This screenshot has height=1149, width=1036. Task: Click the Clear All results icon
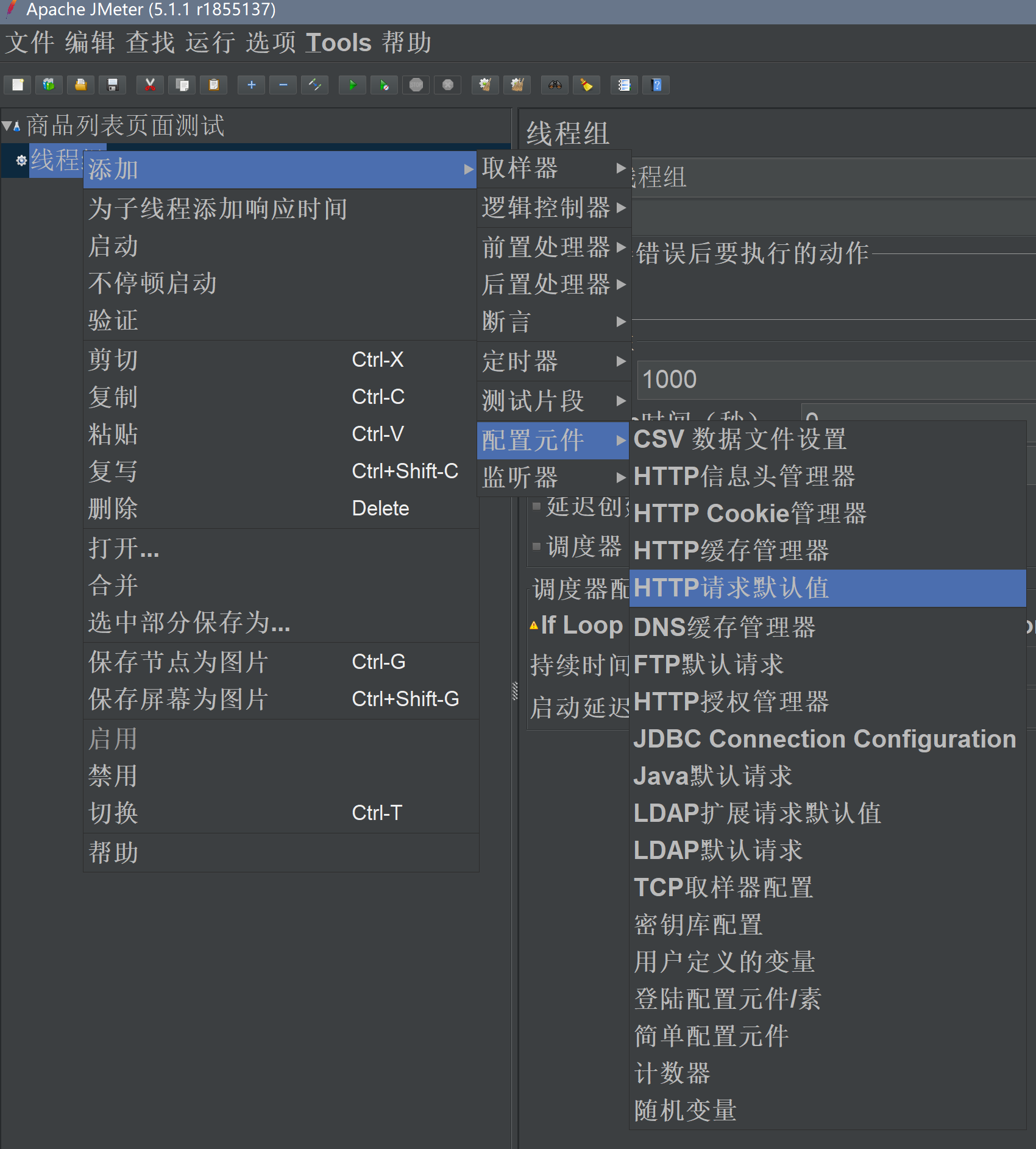pyautogui.click(x=517, y=85)
